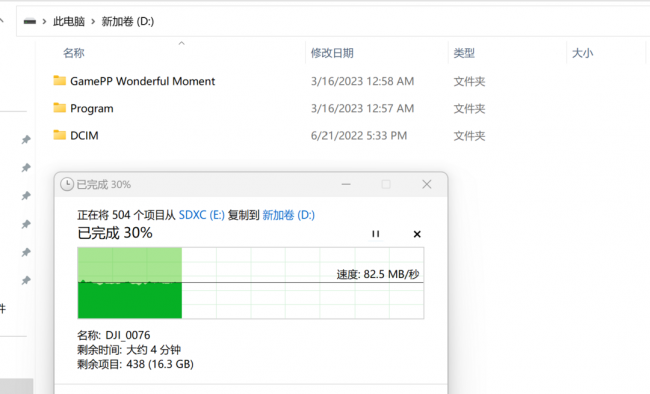Click 新加卷 (D:) breadcrumb in the address bar
Image resolution: width=650 pixels, height=394 pixels.
pos(128,21)
